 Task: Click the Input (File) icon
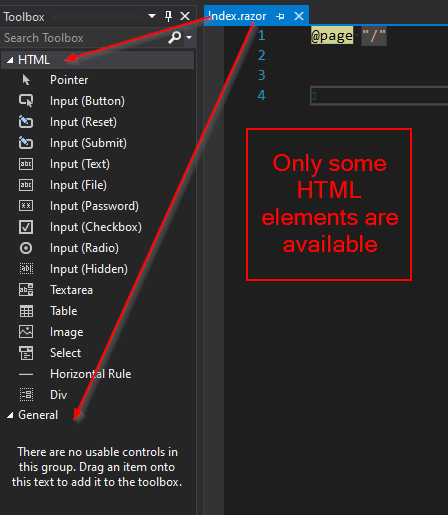[x=26, y=185]
